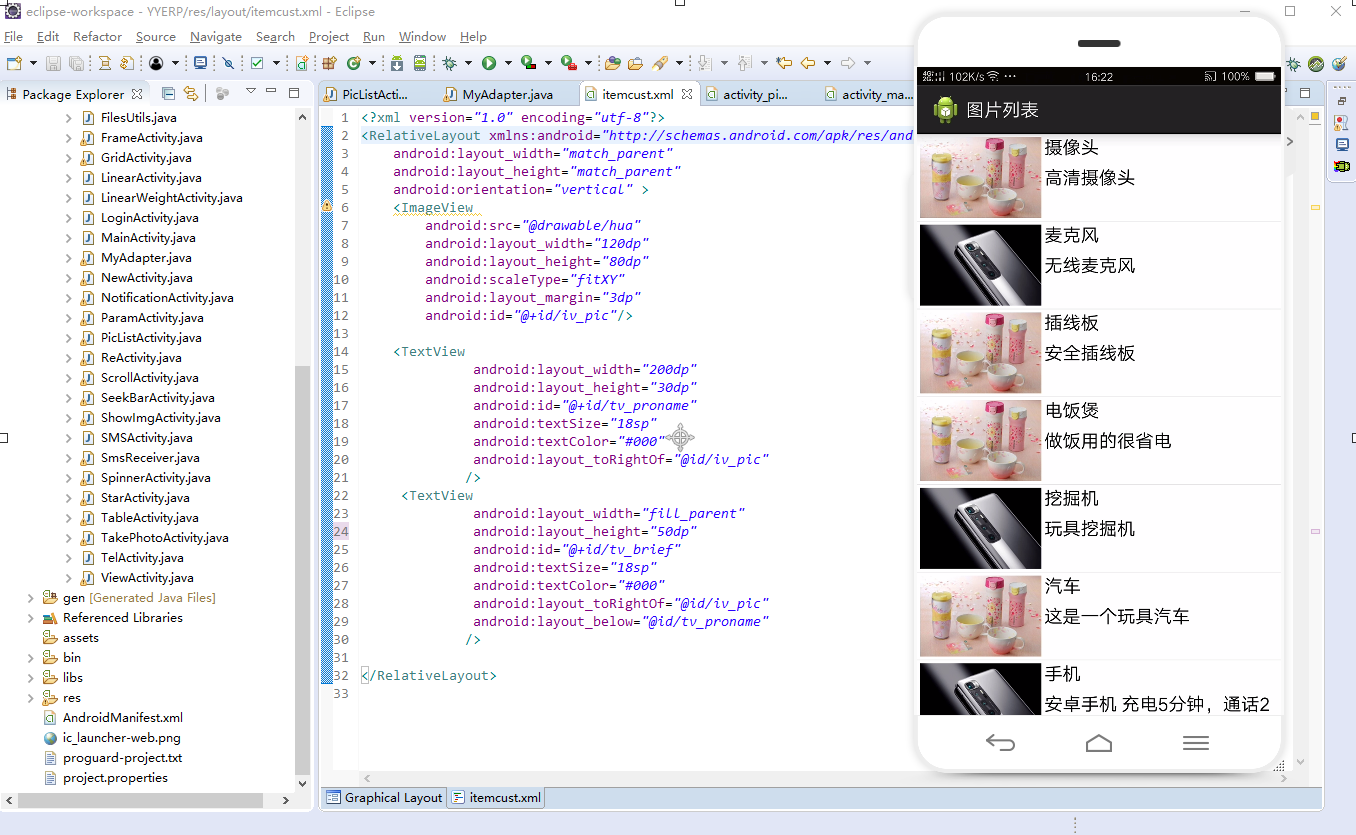
Task: Open the Refactor menu
Action: [97, 37]
